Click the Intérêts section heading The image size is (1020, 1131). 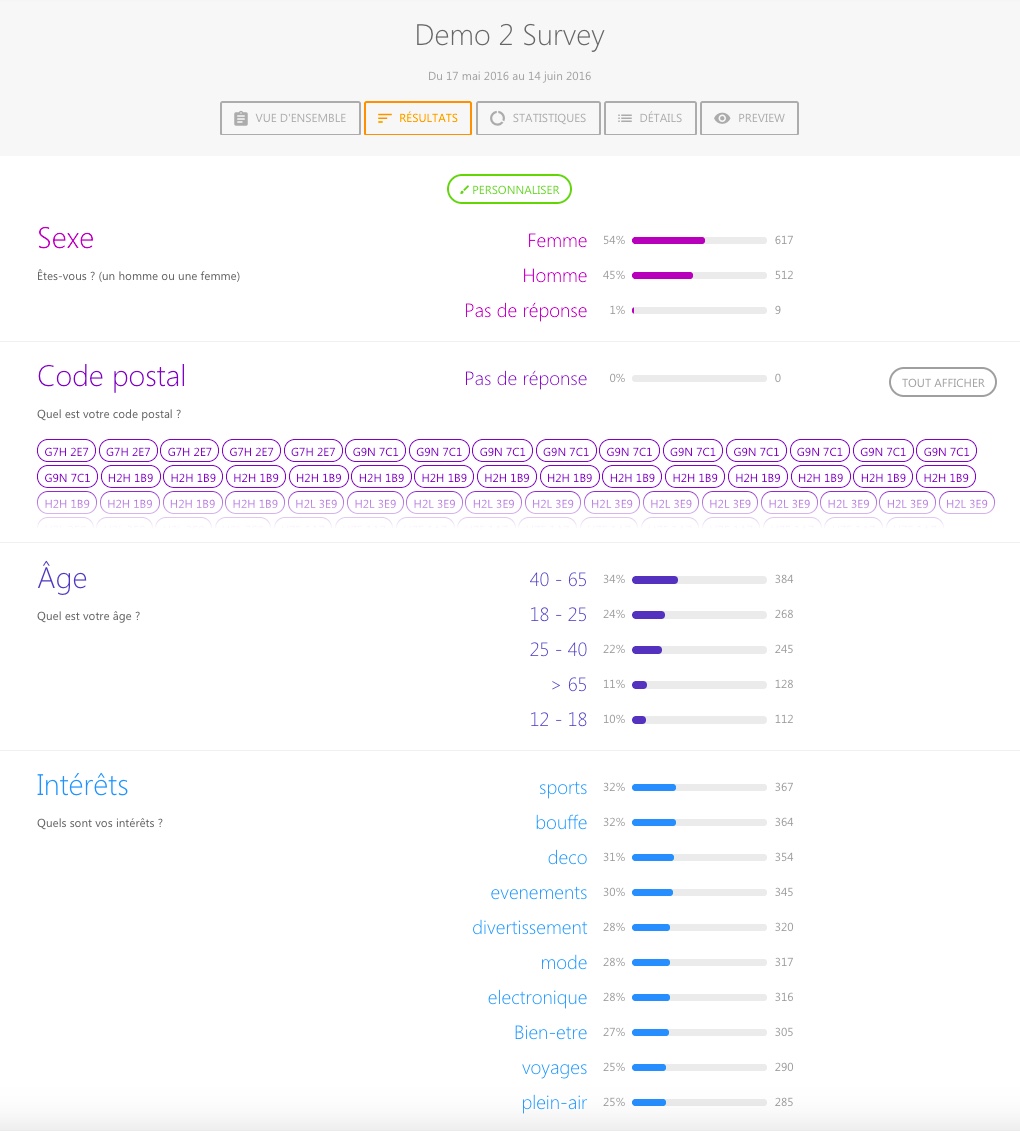click(82, 785)
